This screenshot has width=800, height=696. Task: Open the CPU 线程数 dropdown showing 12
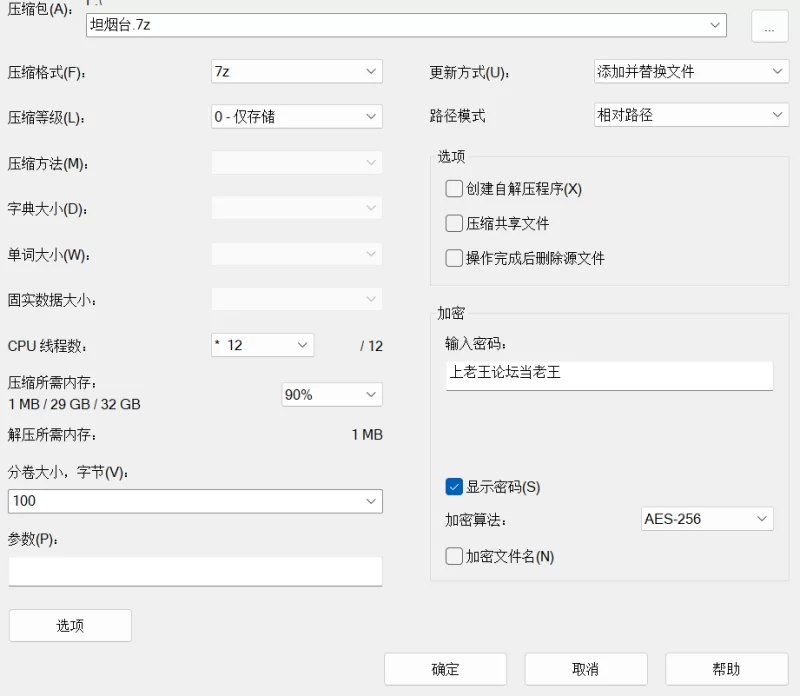(262, 345)
